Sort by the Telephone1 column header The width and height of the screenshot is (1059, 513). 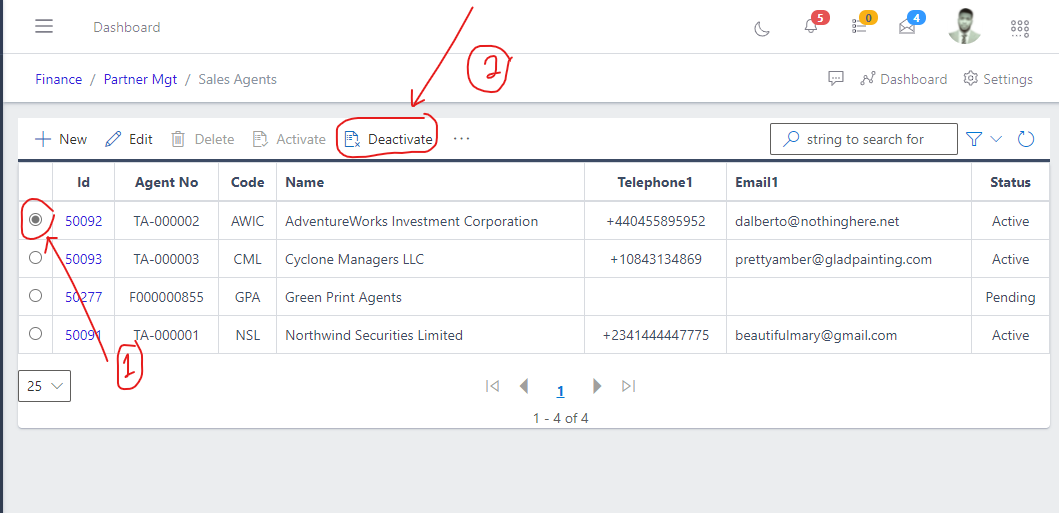pos(656,182)
